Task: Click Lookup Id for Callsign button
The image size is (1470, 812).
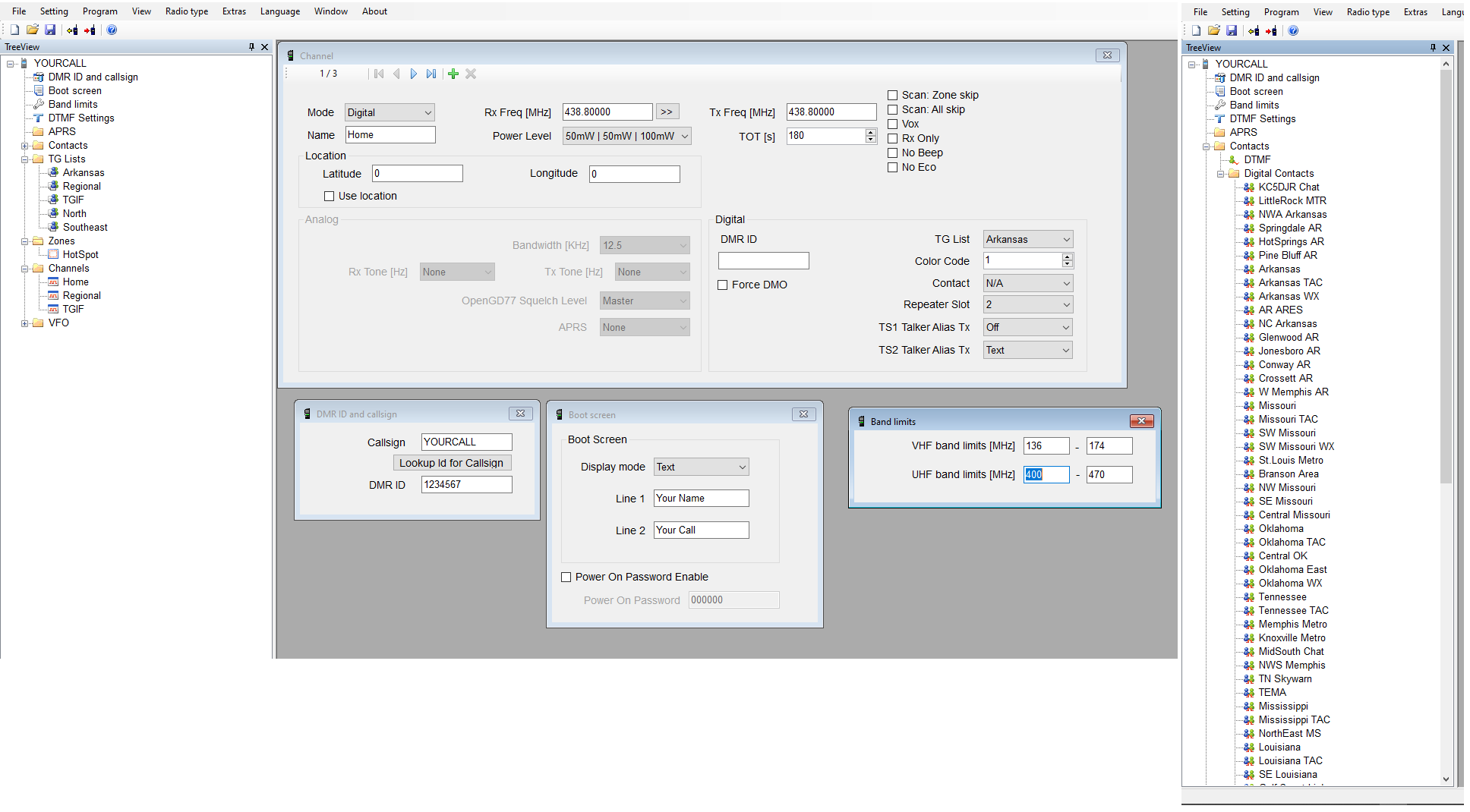Action: (452, 463)
